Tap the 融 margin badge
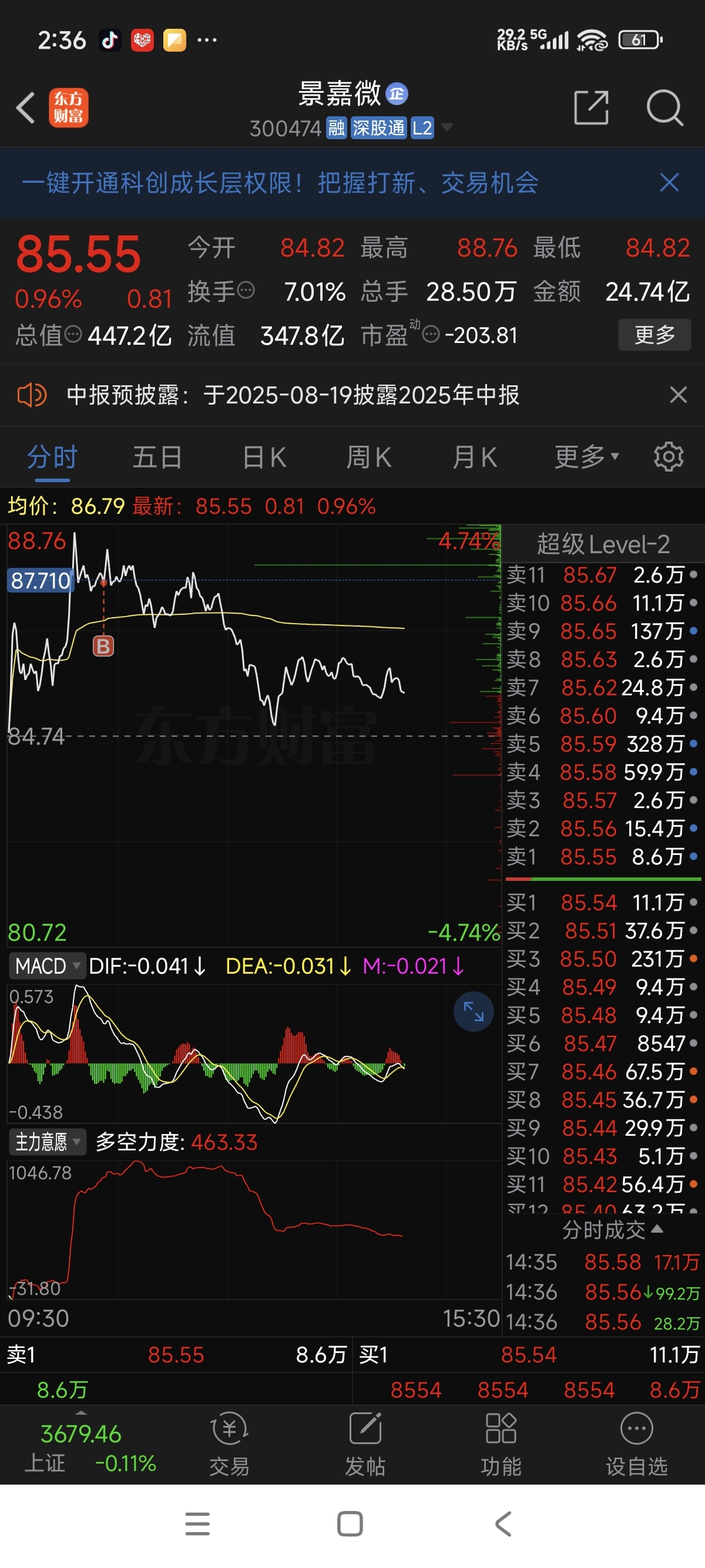 [336, 128]
